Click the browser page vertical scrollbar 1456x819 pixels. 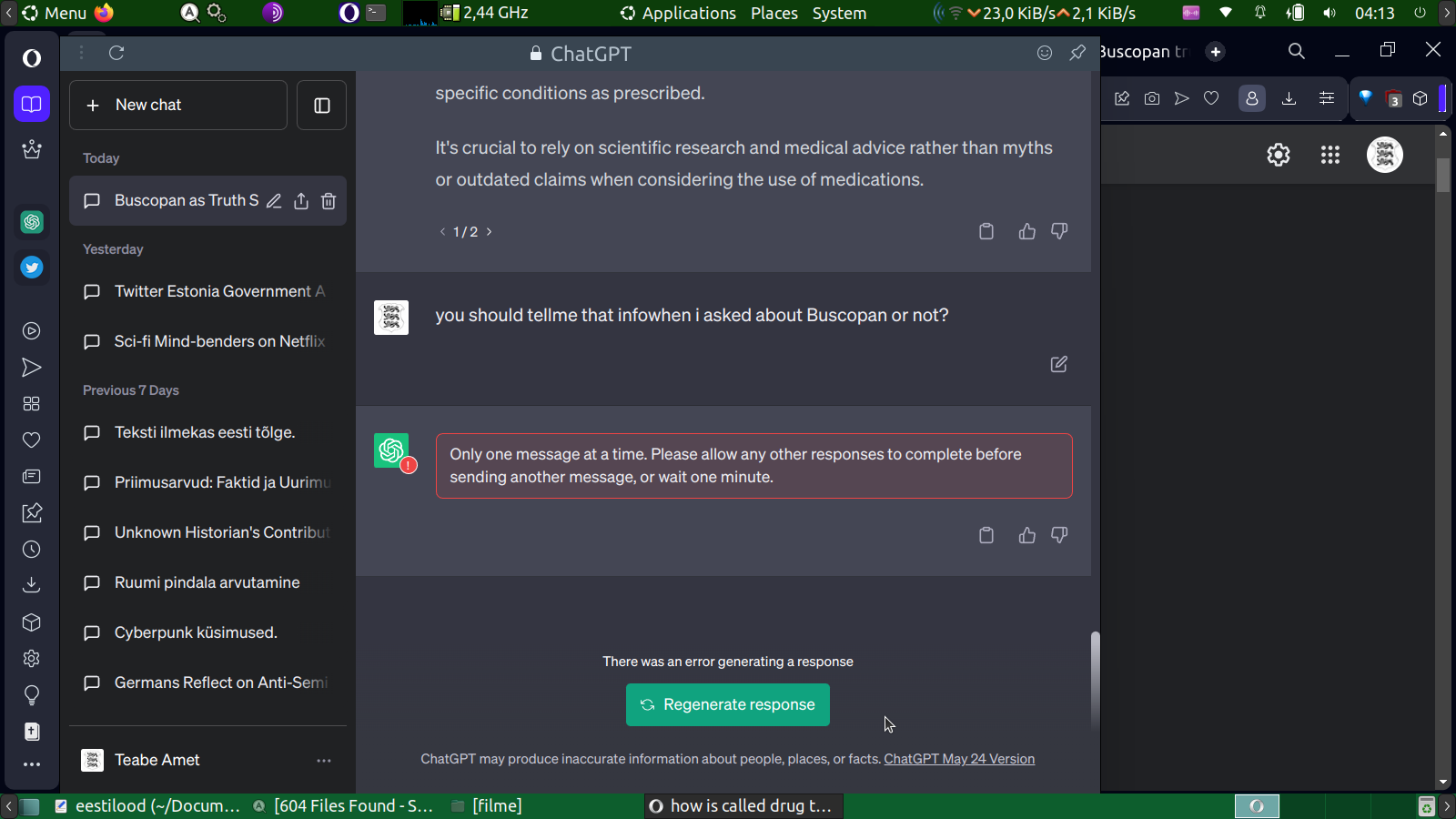tap(1443, 175)
